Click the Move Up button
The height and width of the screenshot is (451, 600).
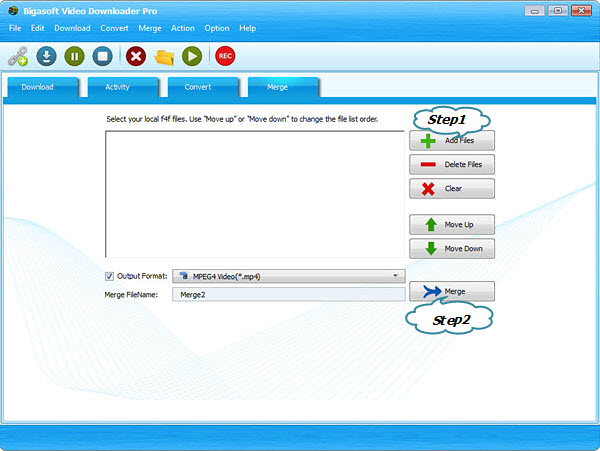point(452,225)
